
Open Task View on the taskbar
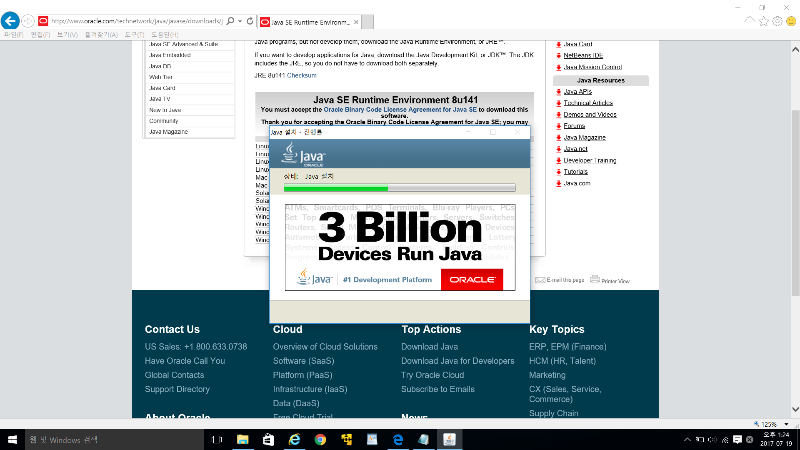[x=217, y=439]
